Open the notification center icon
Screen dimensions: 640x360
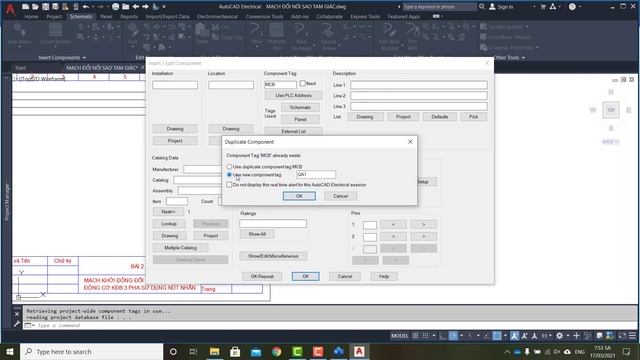pos(627,351)
